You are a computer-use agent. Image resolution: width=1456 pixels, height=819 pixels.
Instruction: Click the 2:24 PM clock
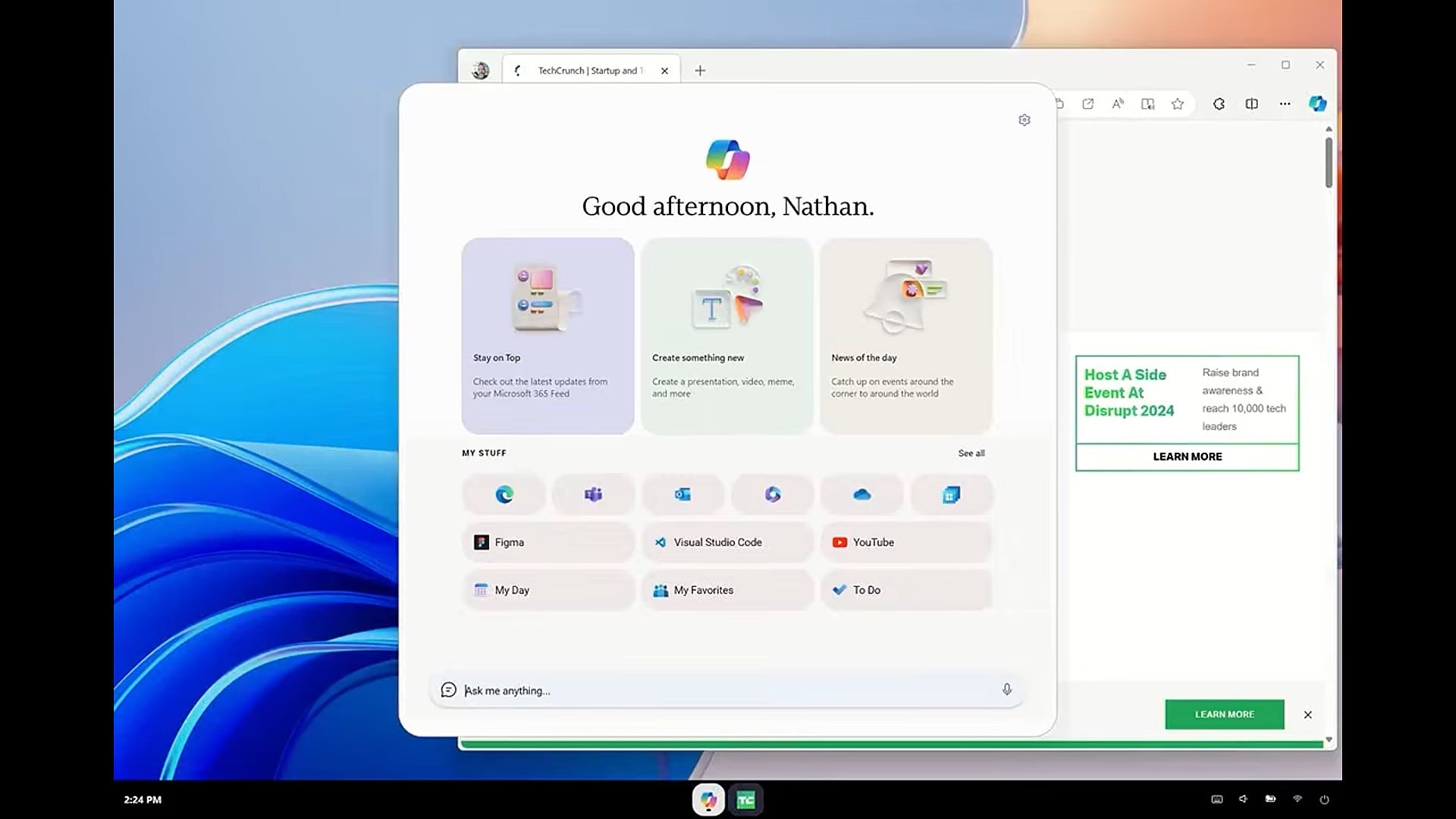click(143, 799)
